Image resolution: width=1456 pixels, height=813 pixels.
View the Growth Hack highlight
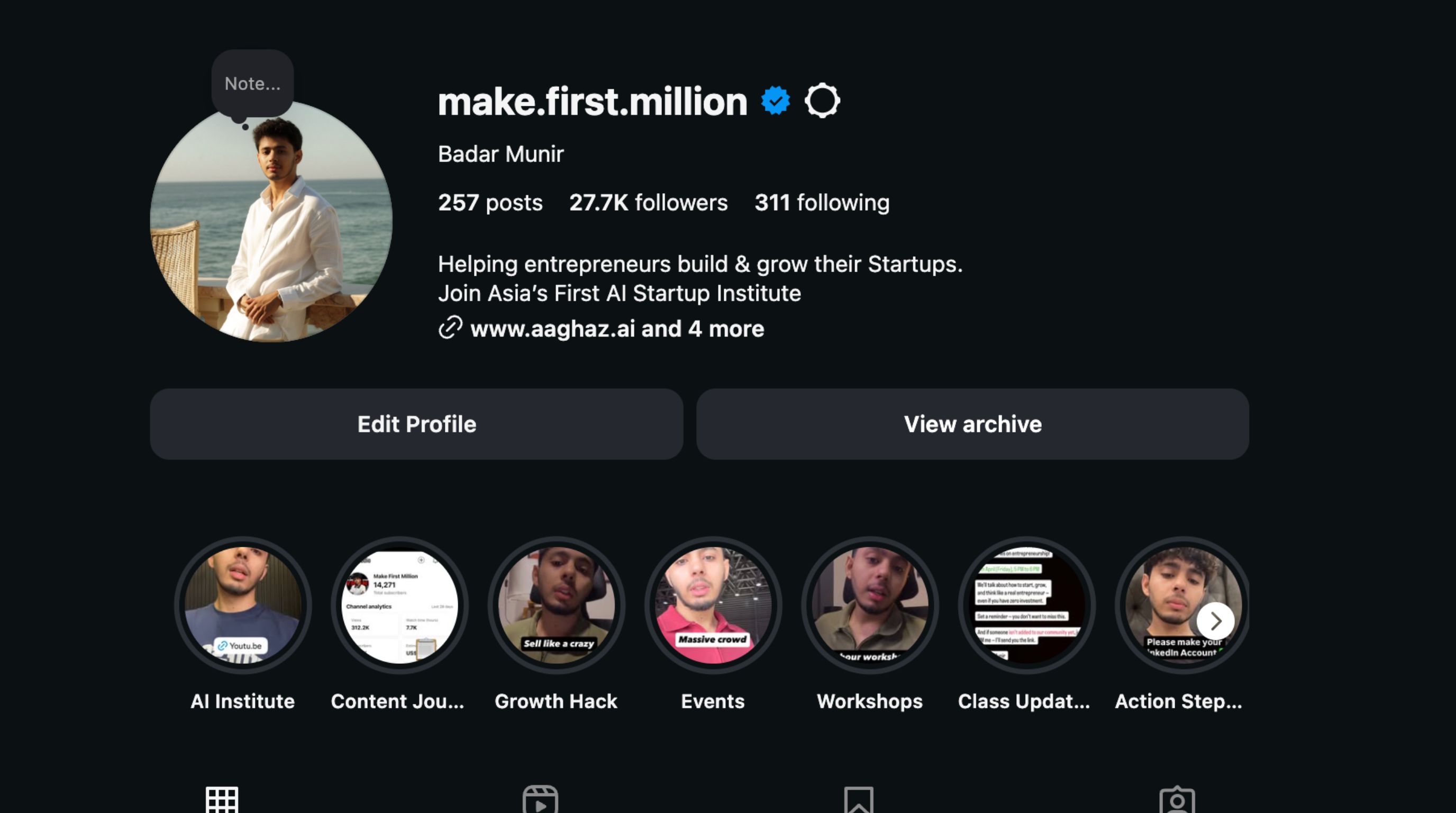coord(556,605)
